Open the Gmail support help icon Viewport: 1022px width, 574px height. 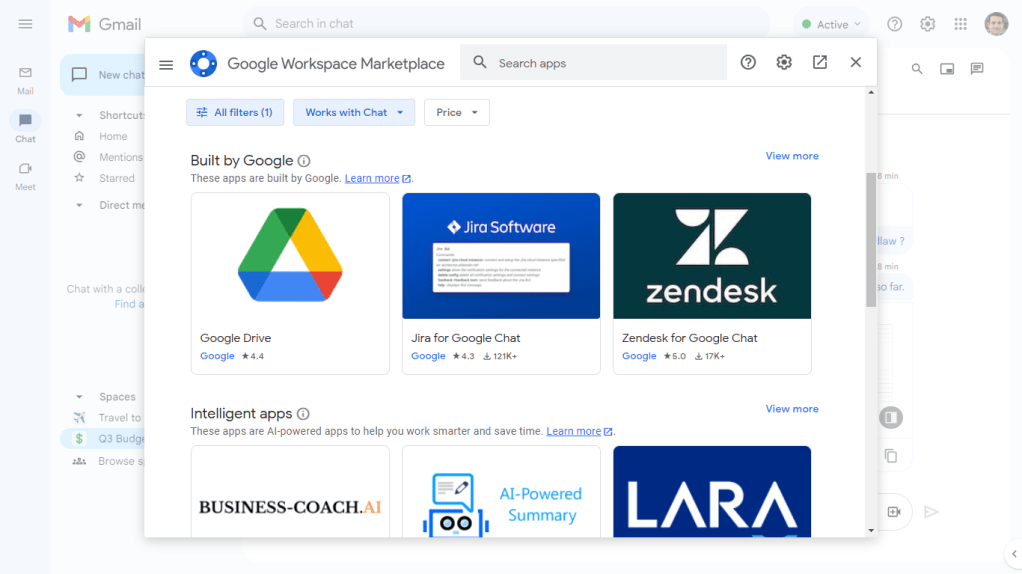(894, 24)
